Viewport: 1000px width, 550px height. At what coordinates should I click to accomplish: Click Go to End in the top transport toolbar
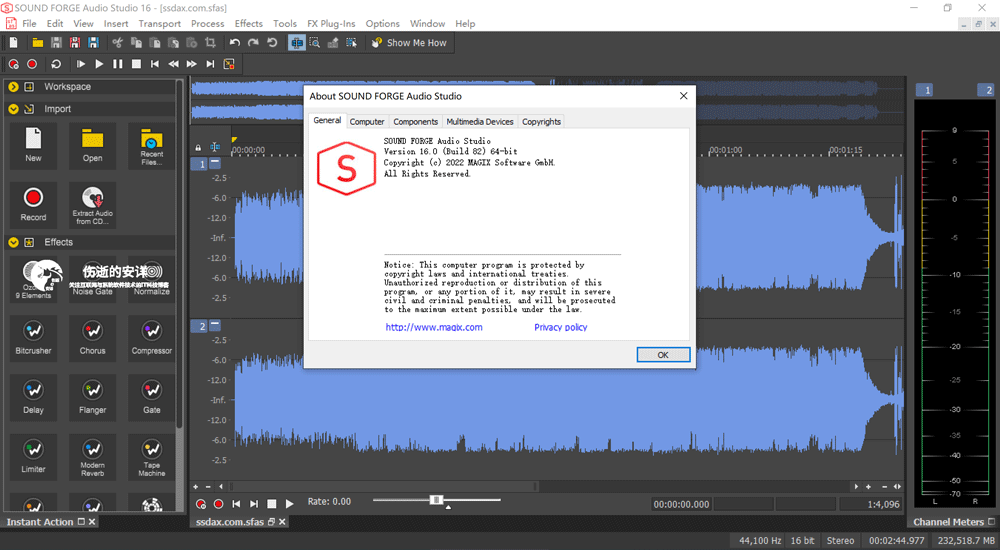[x=210, y=64]
